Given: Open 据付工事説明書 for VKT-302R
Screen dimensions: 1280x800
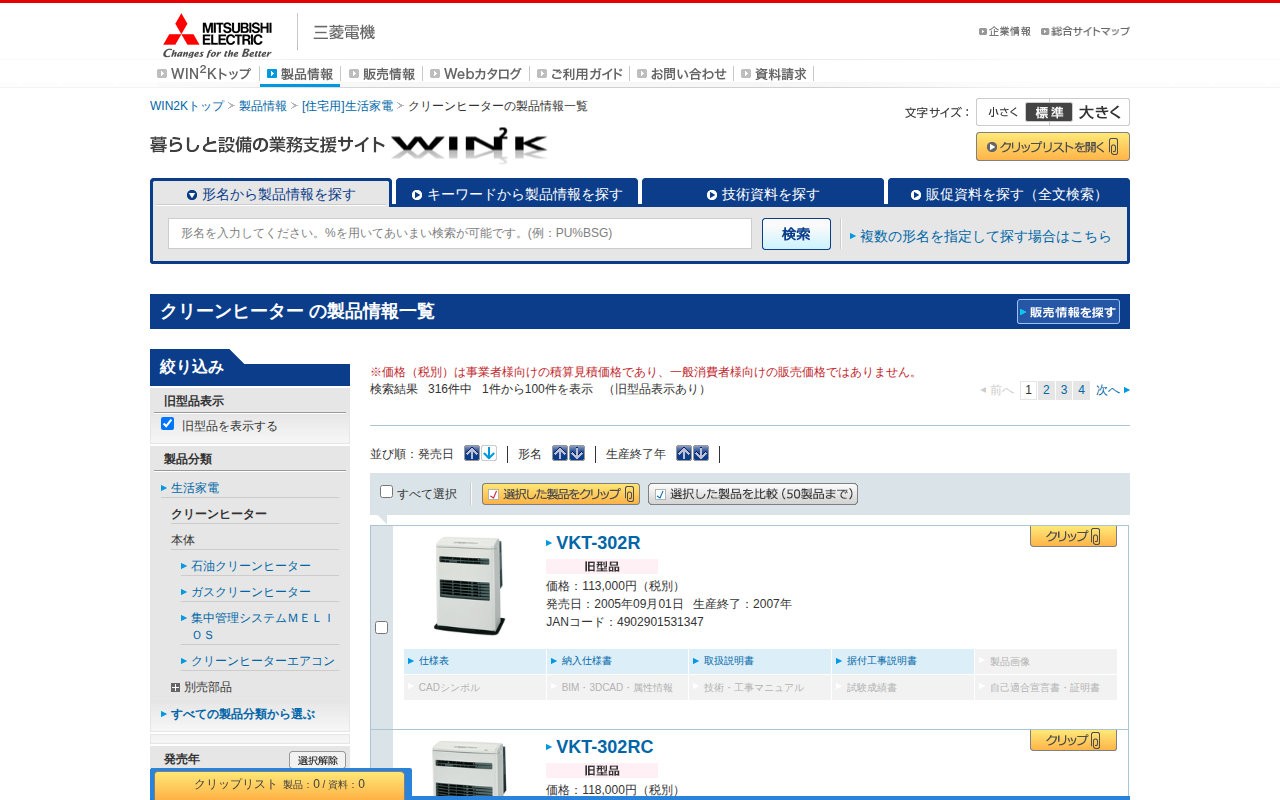Looking at the screenshot, I should pos(903,661).
